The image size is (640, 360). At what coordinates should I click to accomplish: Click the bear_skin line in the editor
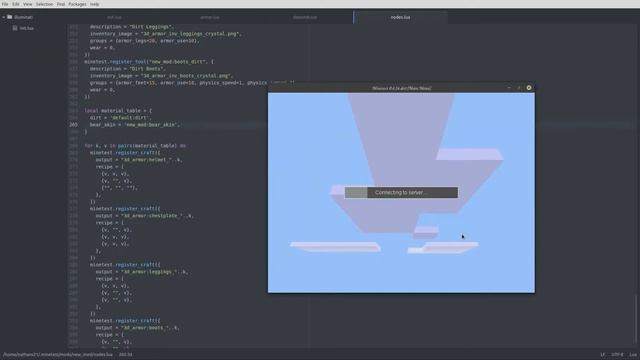click(135, 125)
